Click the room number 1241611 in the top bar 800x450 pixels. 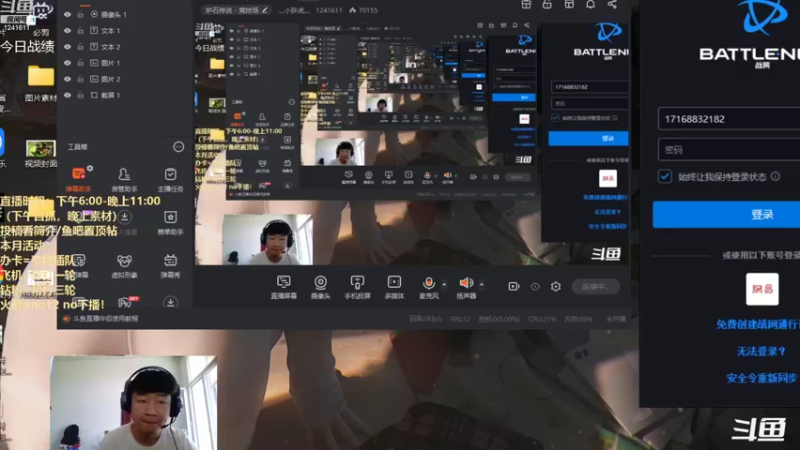click(329, 10)
